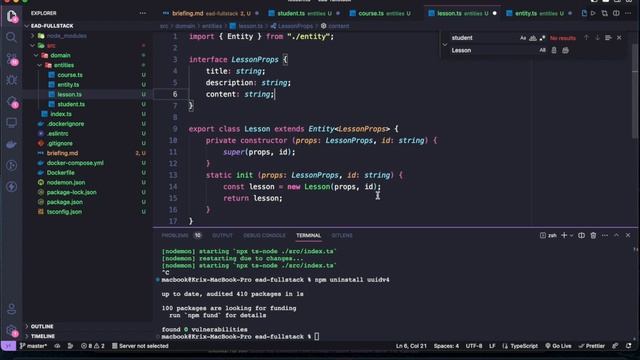
Task: Collapse the entities folder
Action: (64, 65)
